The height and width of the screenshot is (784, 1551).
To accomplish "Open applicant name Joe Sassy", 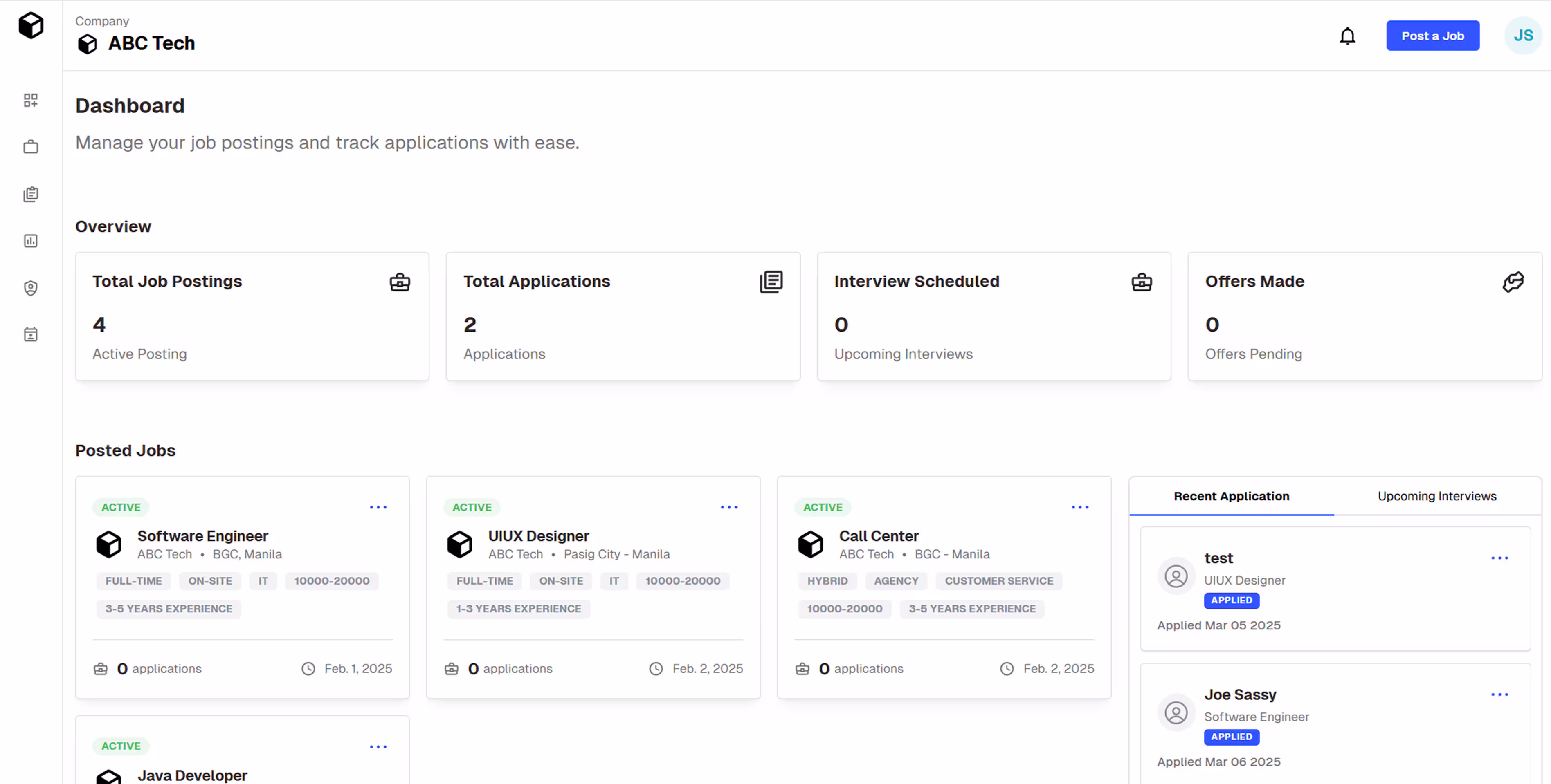I will 1240,694.
